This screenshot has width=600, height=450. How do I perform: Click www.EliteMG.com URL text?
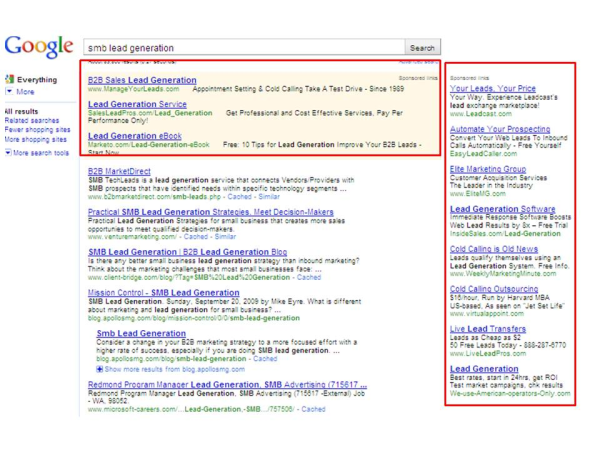[x=478, y=194]
